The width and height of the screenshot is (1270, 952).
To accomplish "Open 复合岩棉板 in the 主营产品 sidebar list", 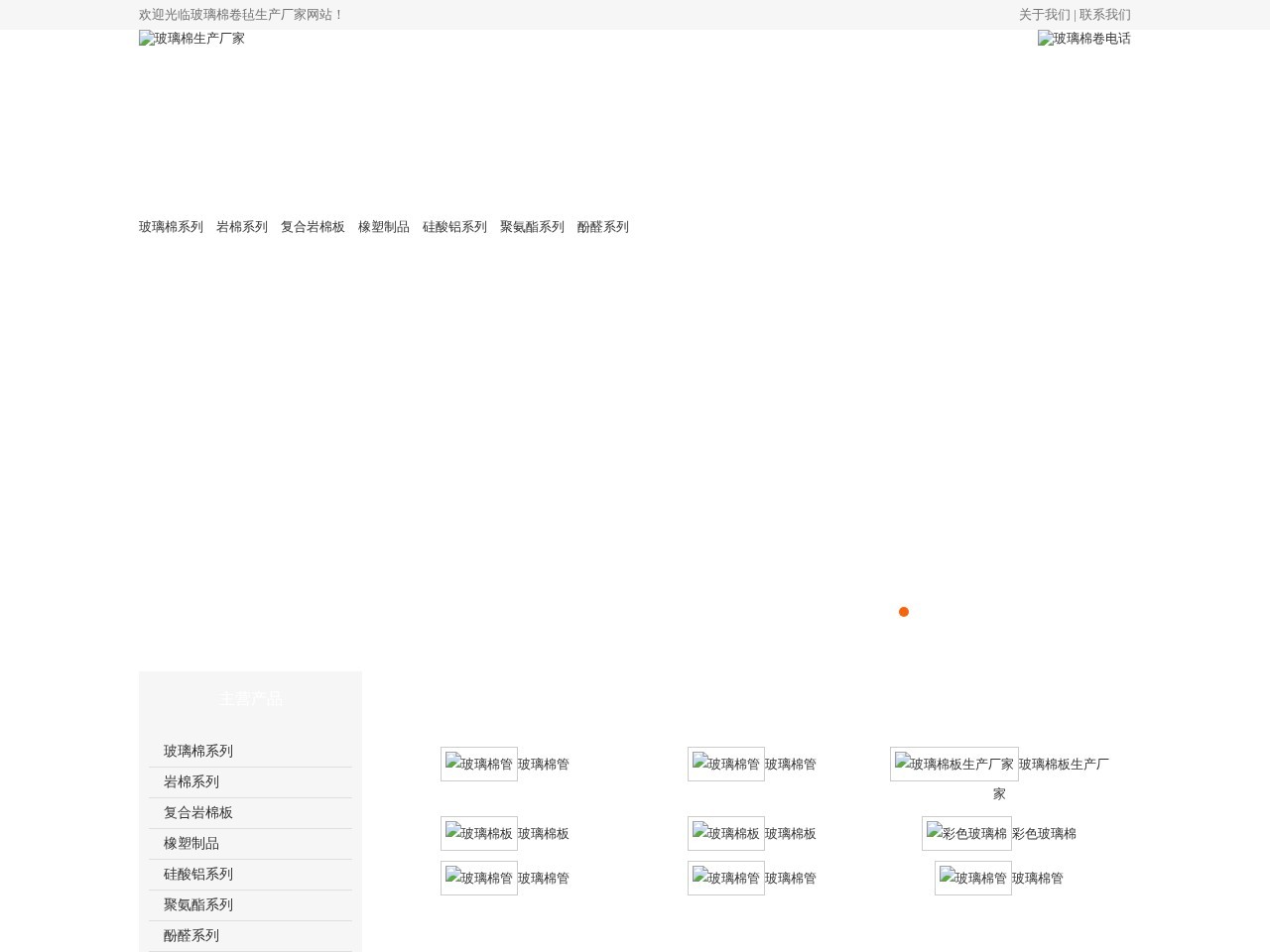I will coord(250,813).
